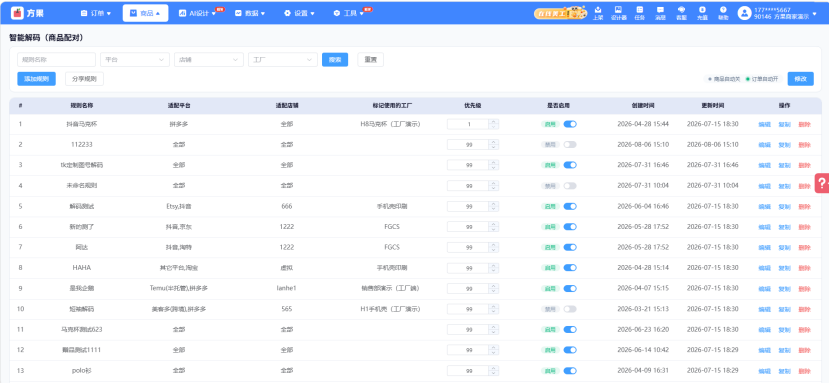Viewport: 829px width, 383px height.
Task: Click the 重置 reset button
Action: click(371, 60)
